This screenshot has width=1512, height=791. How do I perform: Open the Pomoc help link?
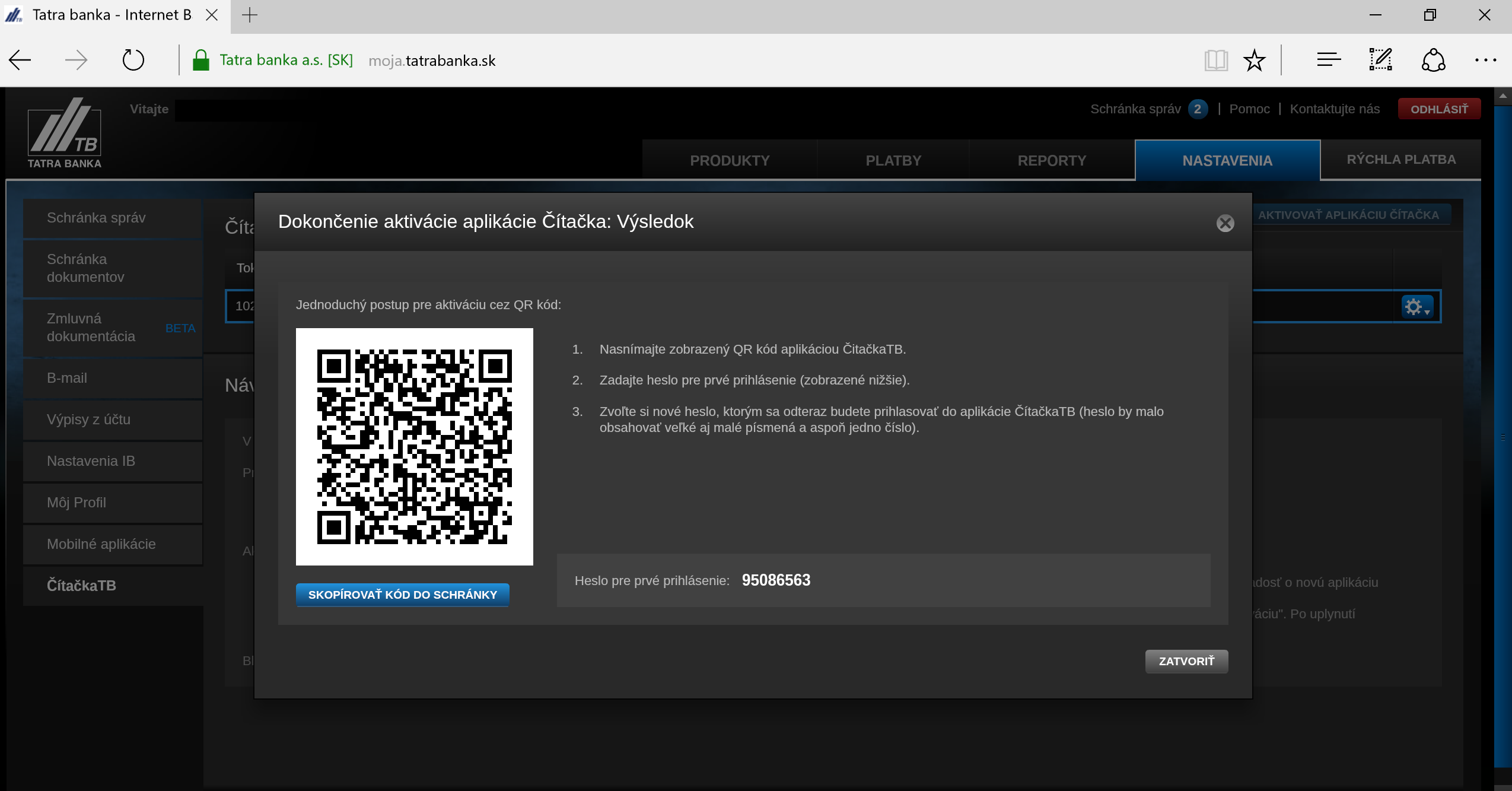(x=1249, y=109)
